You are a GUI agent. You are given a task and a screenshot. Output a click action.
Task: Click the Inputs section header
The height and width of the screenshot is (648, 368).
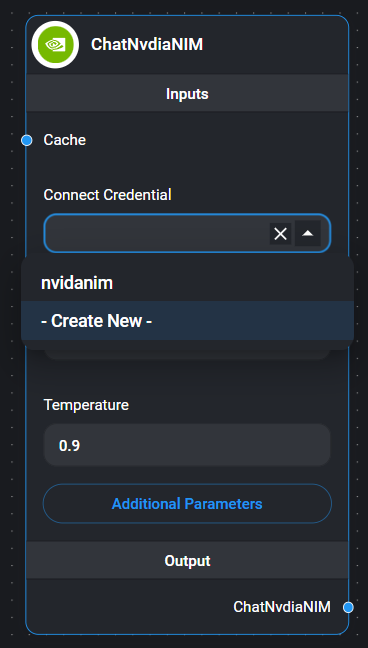pyautogui.click(x=187, y=93)
